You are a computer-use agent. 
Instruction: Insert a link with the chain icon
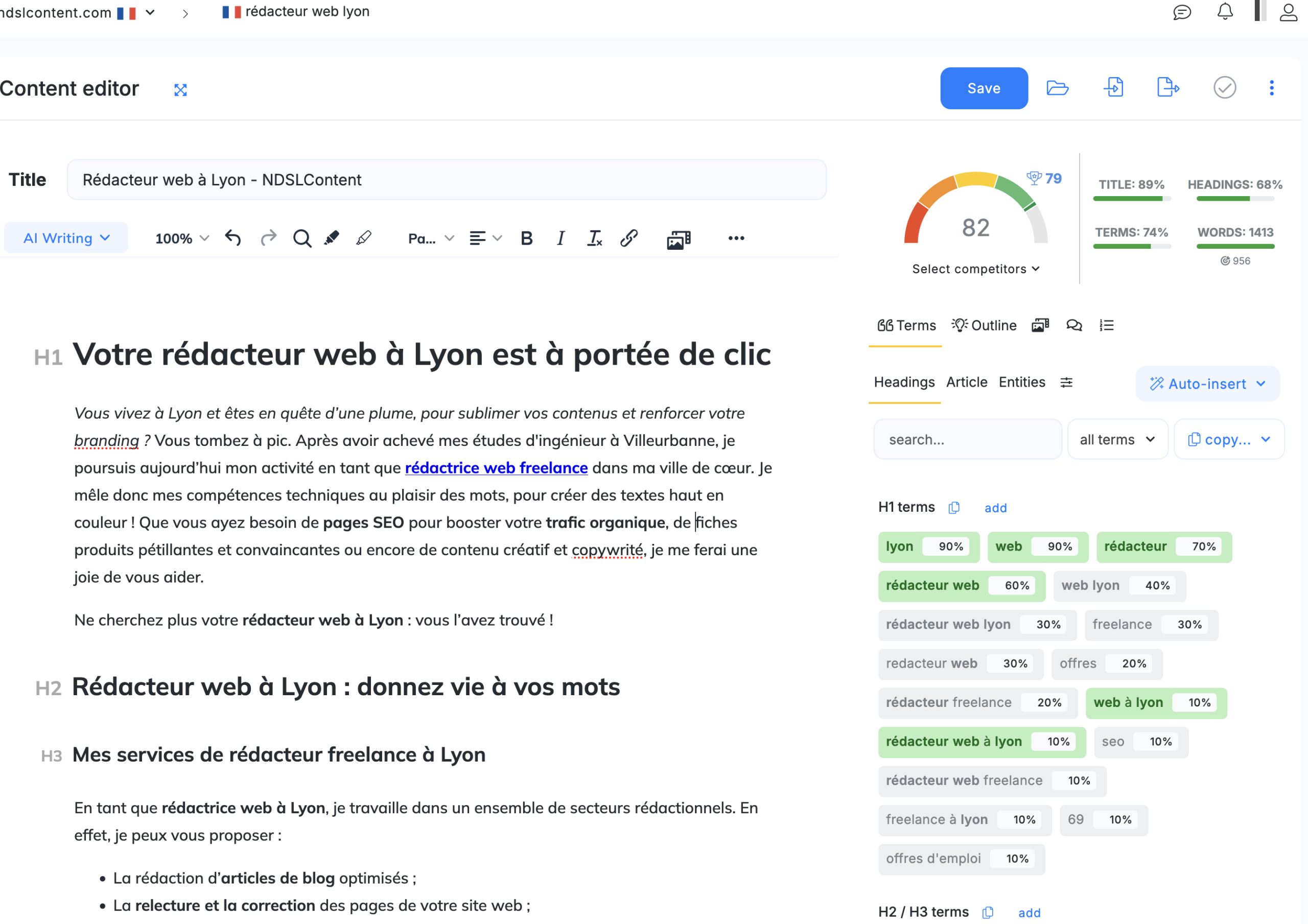628,238
